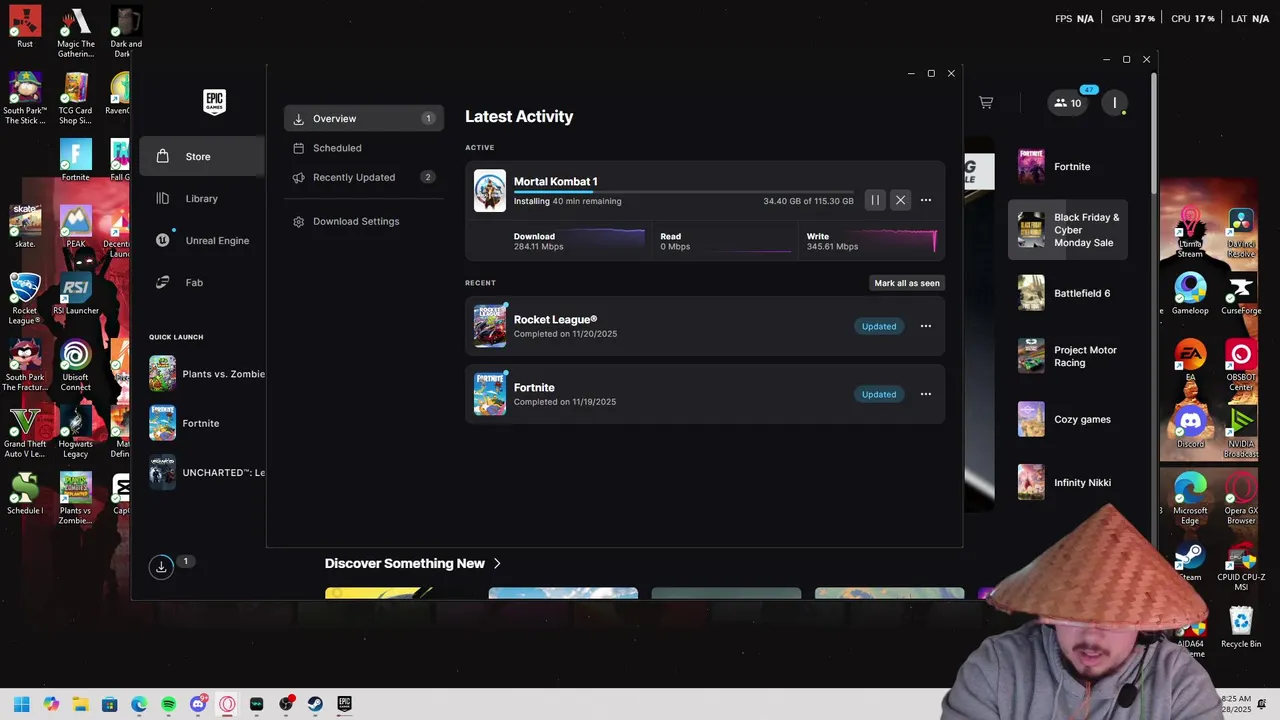Open Steam from the taskbar
1280x720 pixels.
click(x=315, y=704)
